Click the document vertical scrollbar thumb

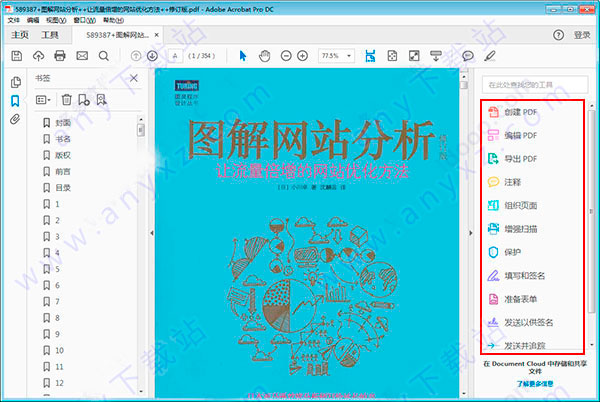tap(463, 85)
